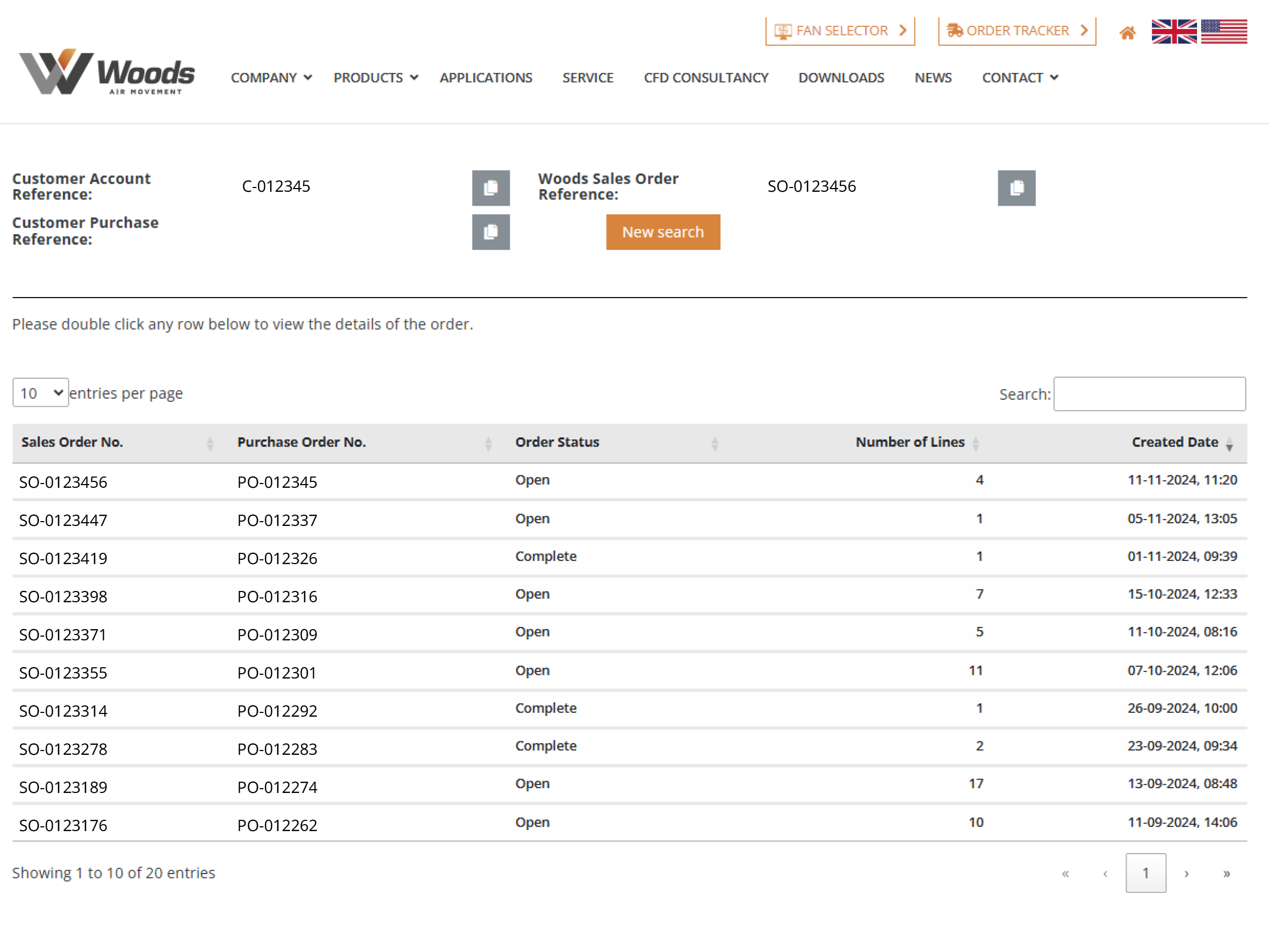Click copy icon next to Customer Purchase Reference
1269x952 pixels.
point(491,232)
